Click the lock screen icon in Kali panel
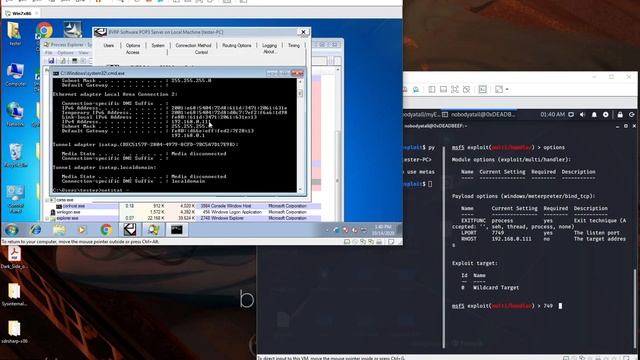Screen dimensions: 640x360 tap(620, 115)
